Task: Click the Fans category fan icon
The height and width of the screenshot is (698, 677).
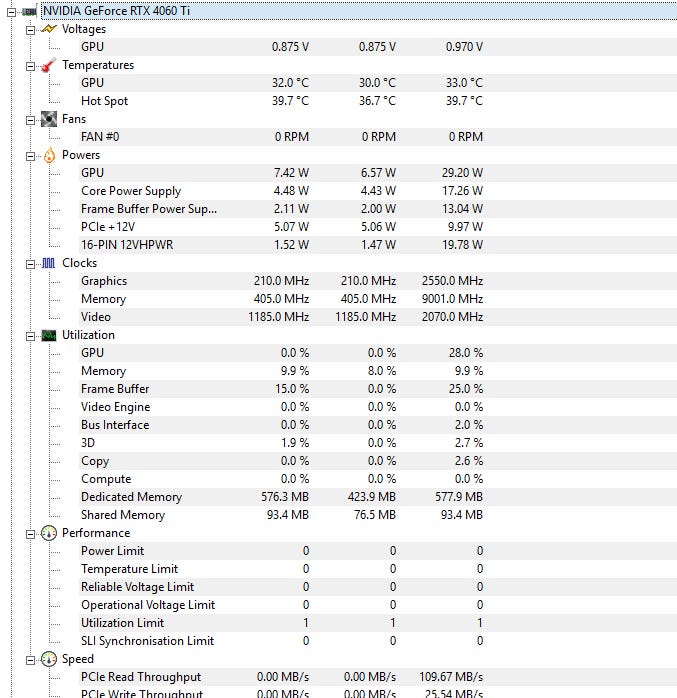Action: (49, 119)
